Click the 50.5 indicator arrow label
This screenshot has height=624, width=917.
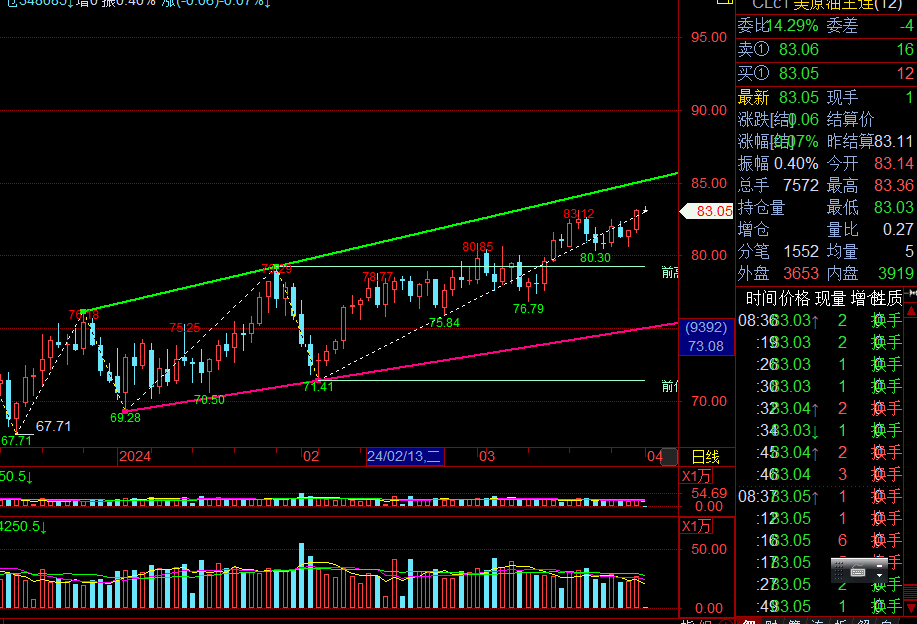tap(16, 475)
